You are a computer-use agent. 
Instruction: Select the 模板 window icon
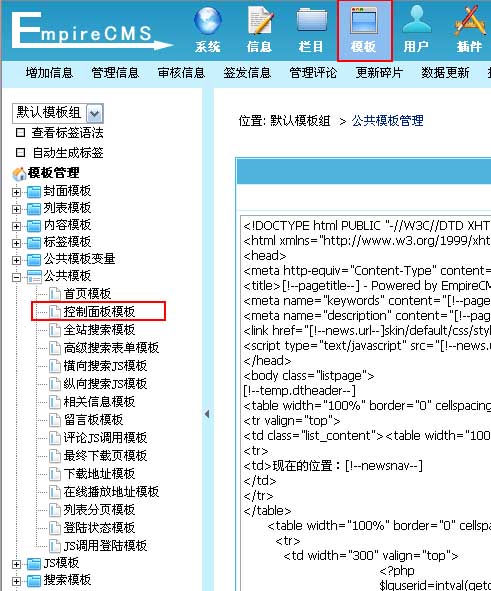pyautogui.click(x=363, y=21)
